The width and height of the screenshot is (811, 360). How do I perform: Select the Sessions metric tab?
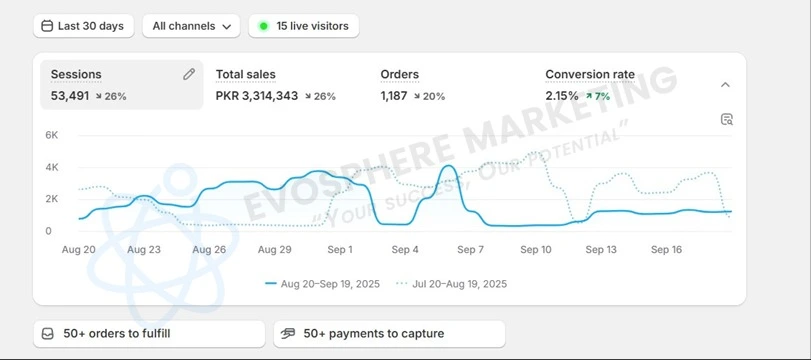(122, 85)
